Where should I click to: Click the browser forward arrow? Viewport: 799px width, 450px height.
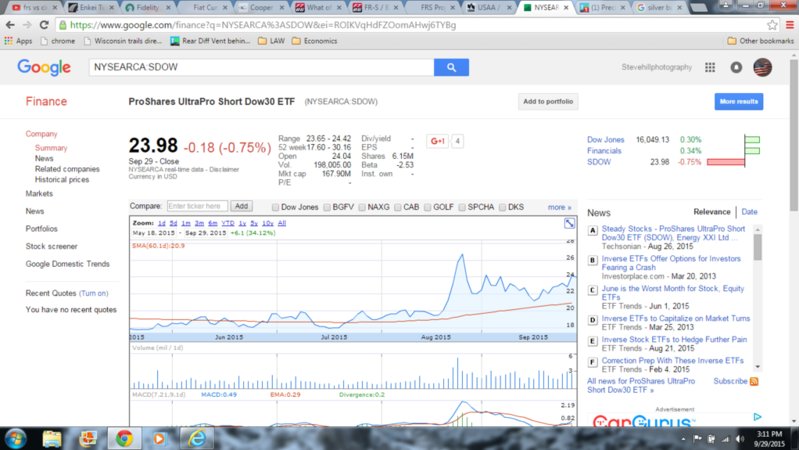pyautogui.click(x=26, y=24)
